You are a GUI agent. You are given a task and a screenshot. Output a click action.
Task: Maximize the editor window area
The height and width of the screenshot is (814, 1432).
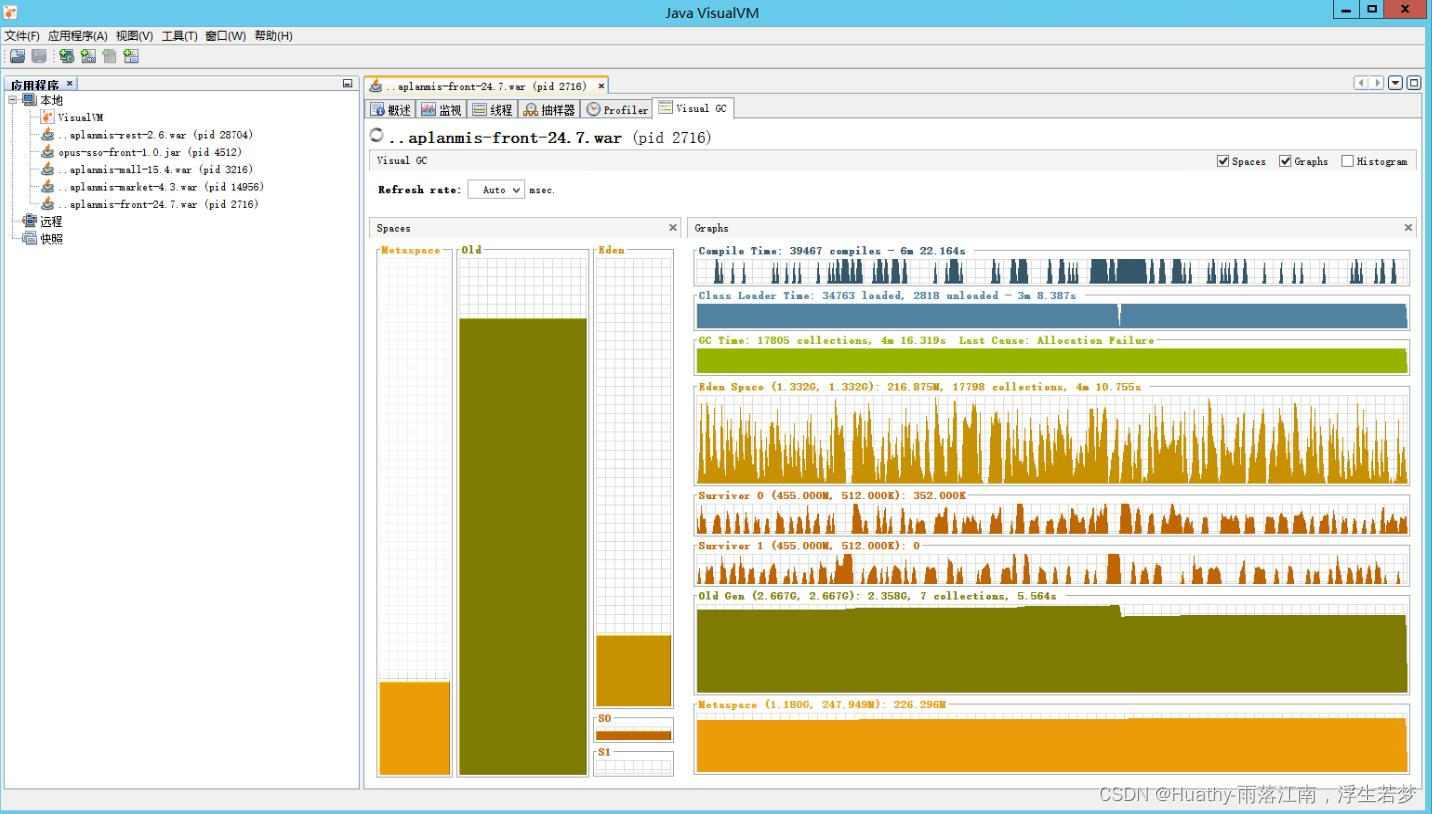1414,83
